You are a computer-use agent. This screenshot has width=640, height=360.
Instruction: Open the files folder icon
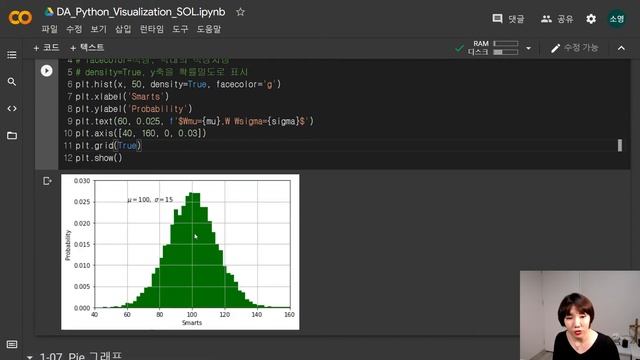[x=12, y=136]
